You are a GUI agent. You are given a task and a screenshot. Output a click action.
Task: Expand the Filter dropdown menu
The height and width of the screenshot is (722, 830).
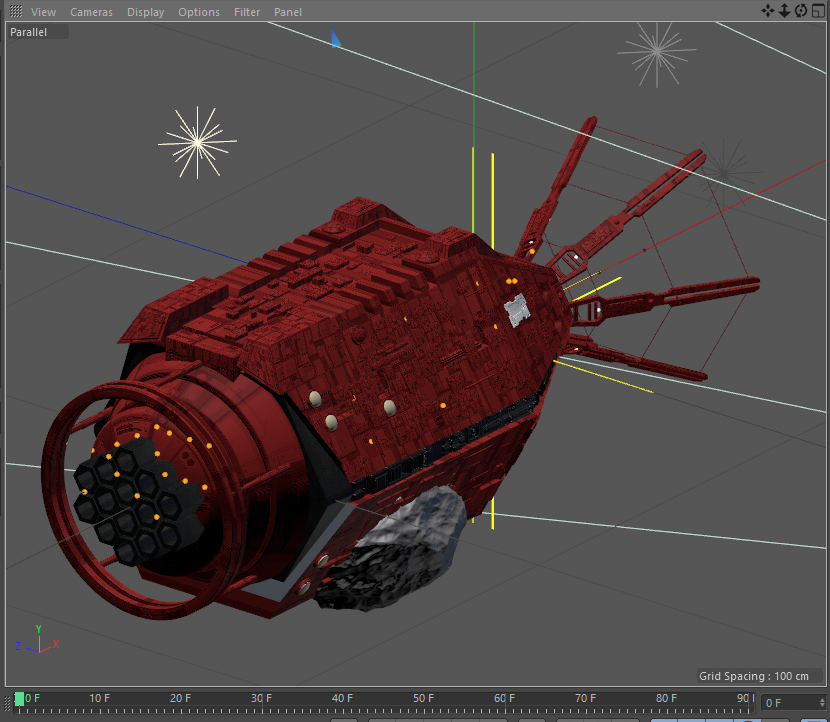[x=247, y=12]
